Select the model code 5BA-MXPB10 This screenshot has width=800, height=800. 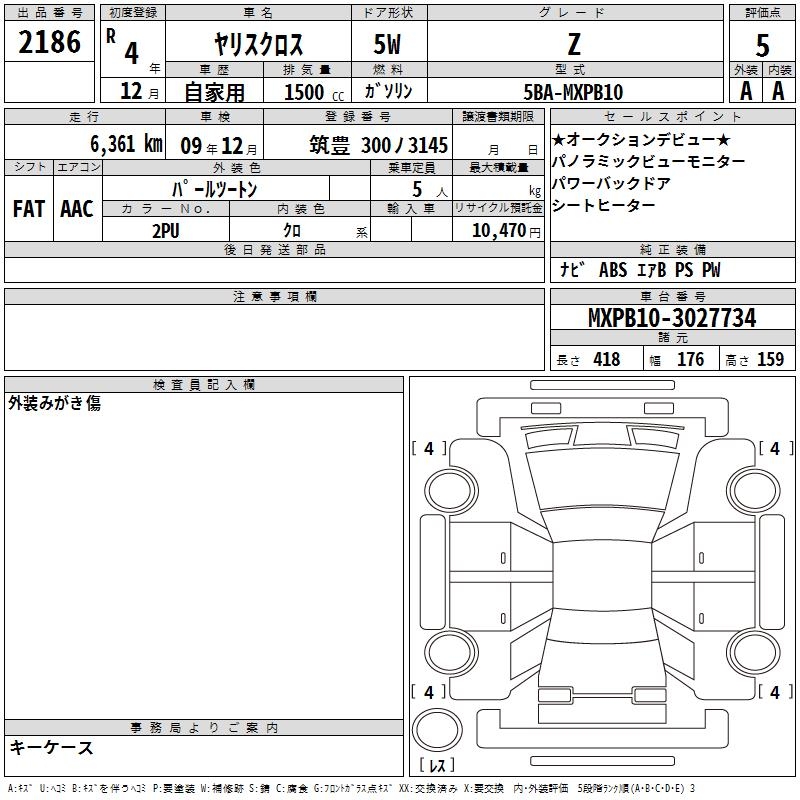(574, 92)
